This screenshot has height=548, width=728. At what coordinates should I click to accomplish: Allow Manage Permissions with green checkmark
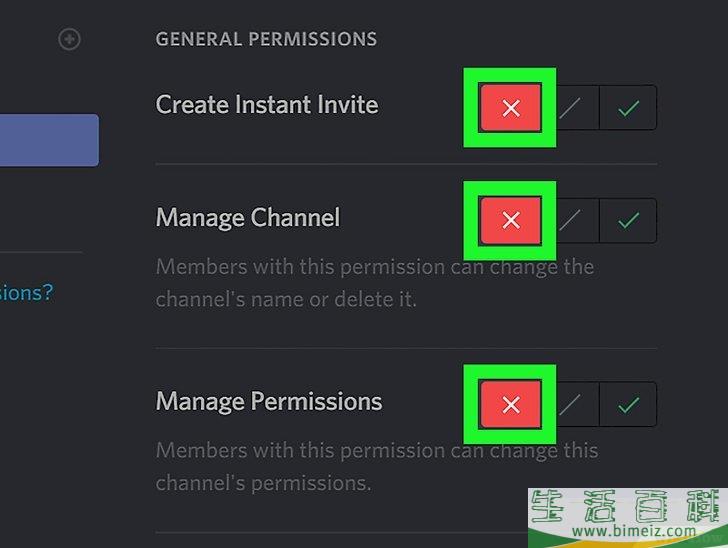pyautogui.click(x=628, y=404)
